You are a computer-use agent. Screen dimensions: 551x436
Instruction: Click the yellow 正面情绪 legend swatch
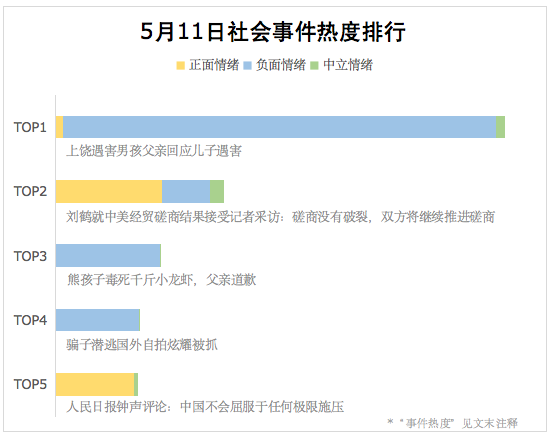[181, 66]
